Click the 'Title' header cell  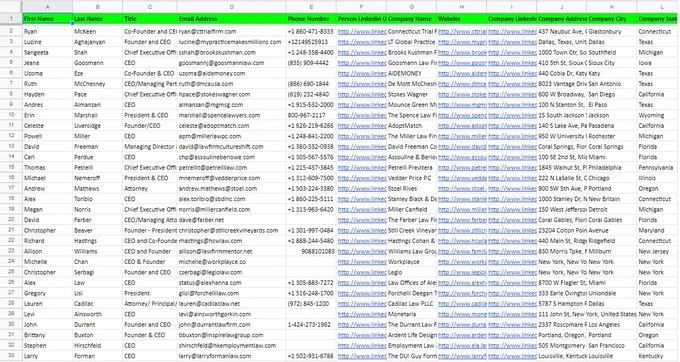150,19
